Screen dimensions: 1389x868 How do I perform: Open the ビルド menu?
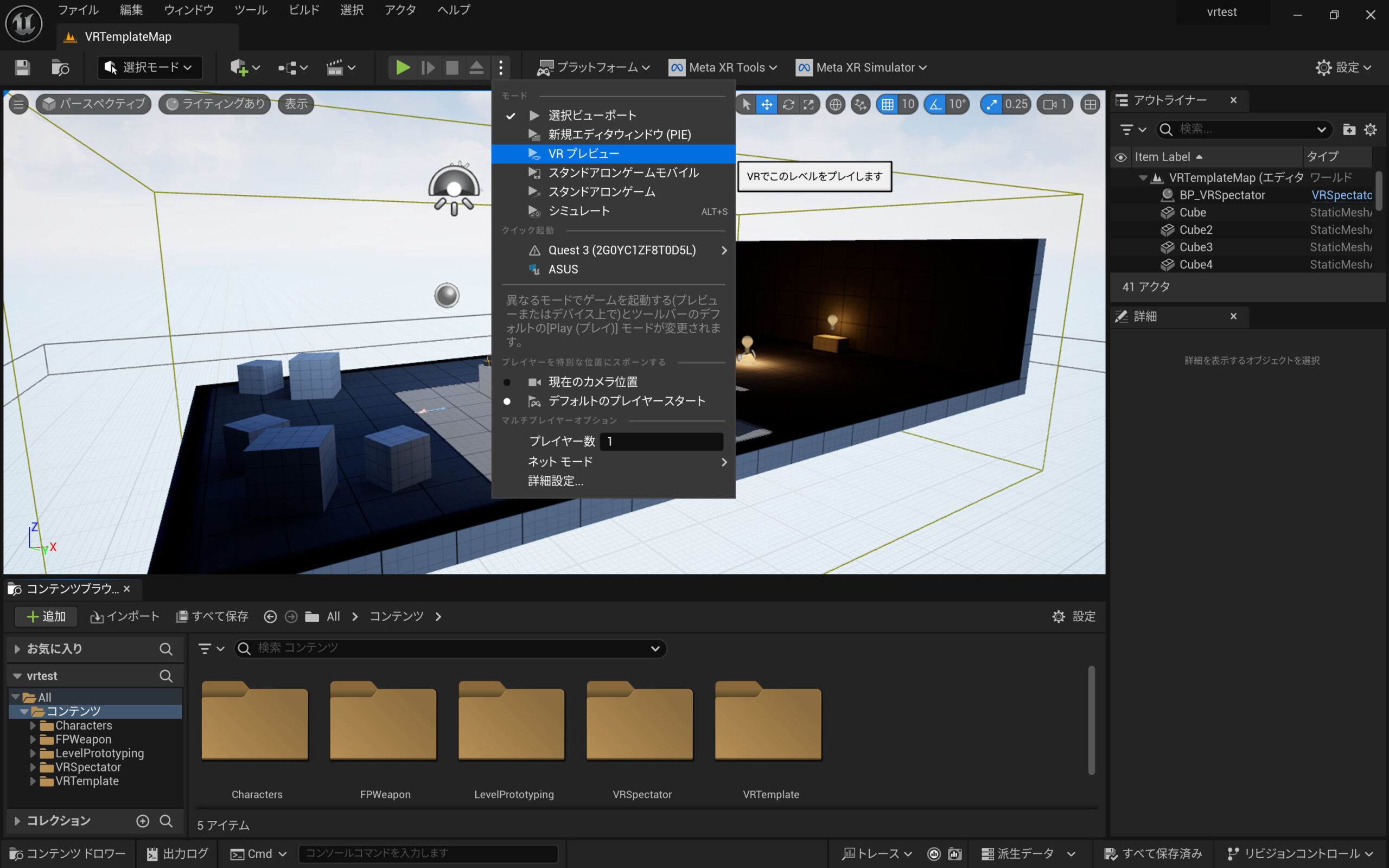pos(304,10)
